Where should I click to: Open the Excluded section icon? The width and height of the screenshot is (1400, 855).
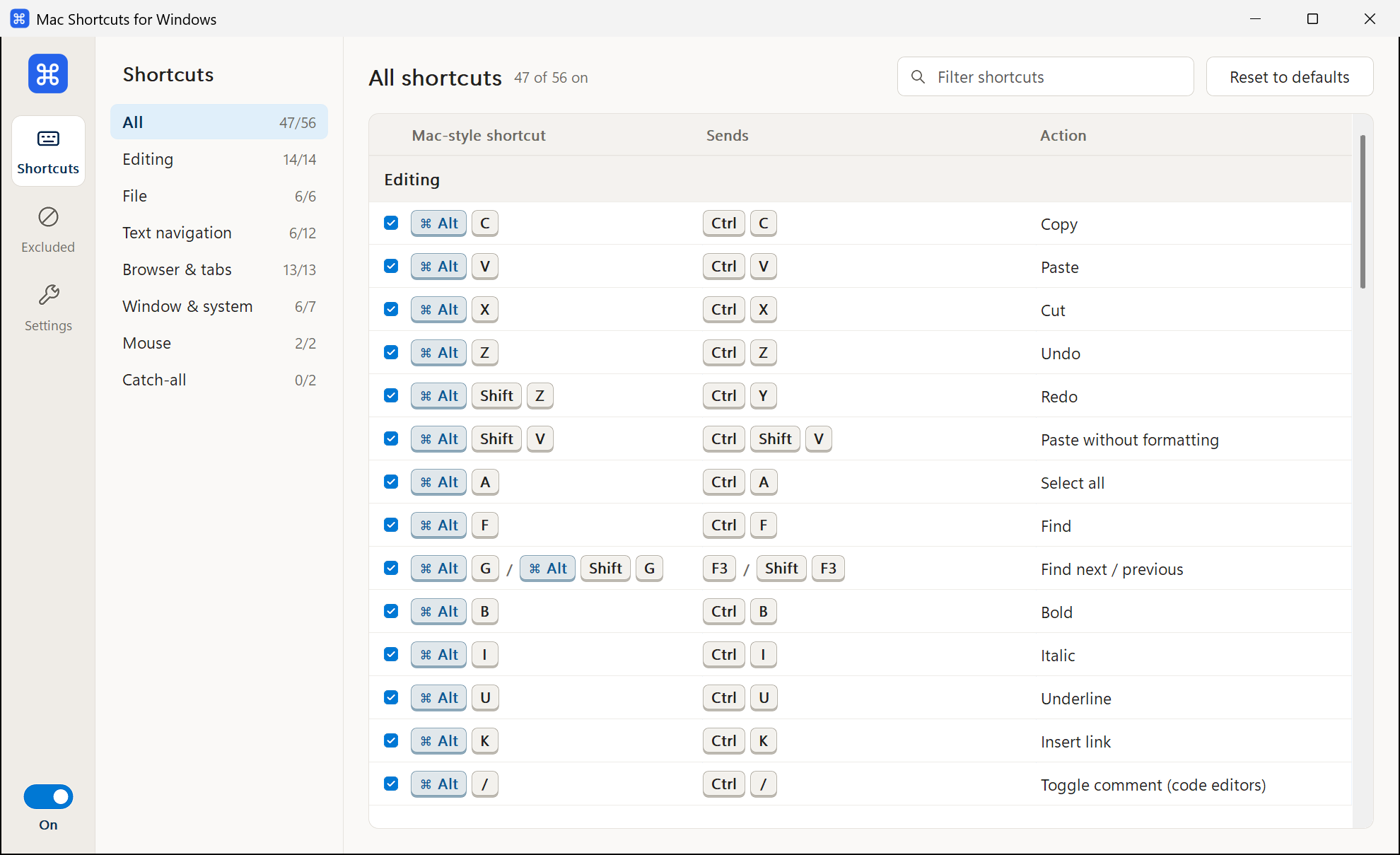[48, 217]
